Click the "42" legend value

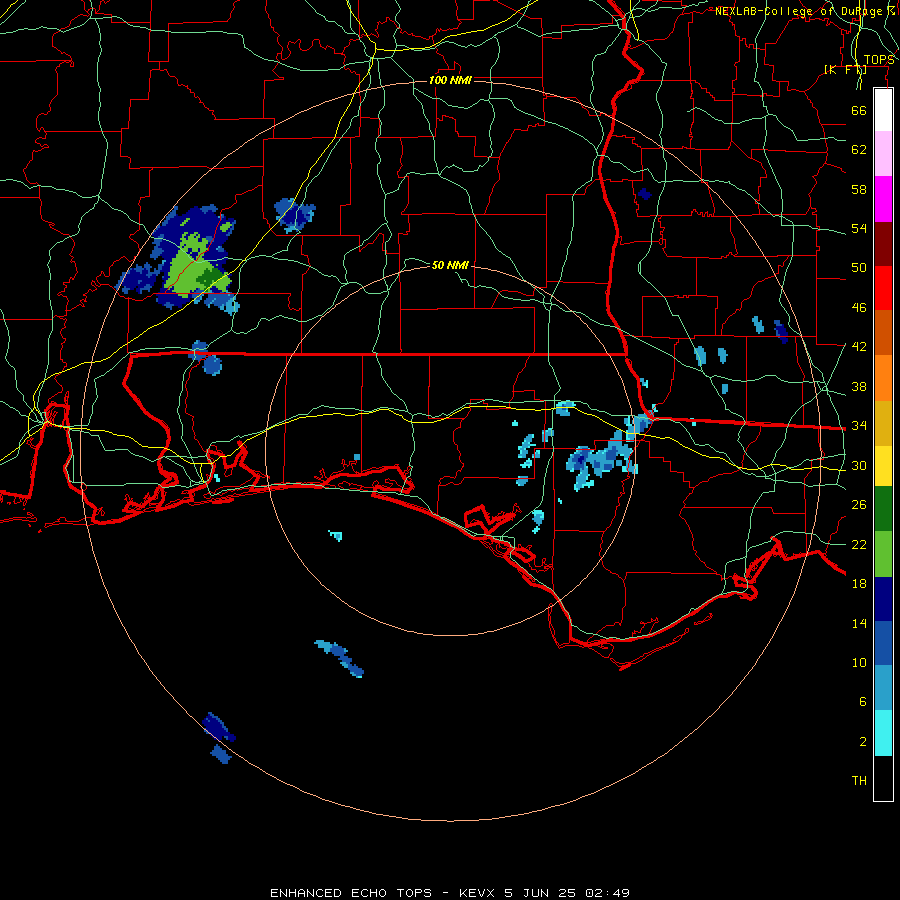[859, 347]
